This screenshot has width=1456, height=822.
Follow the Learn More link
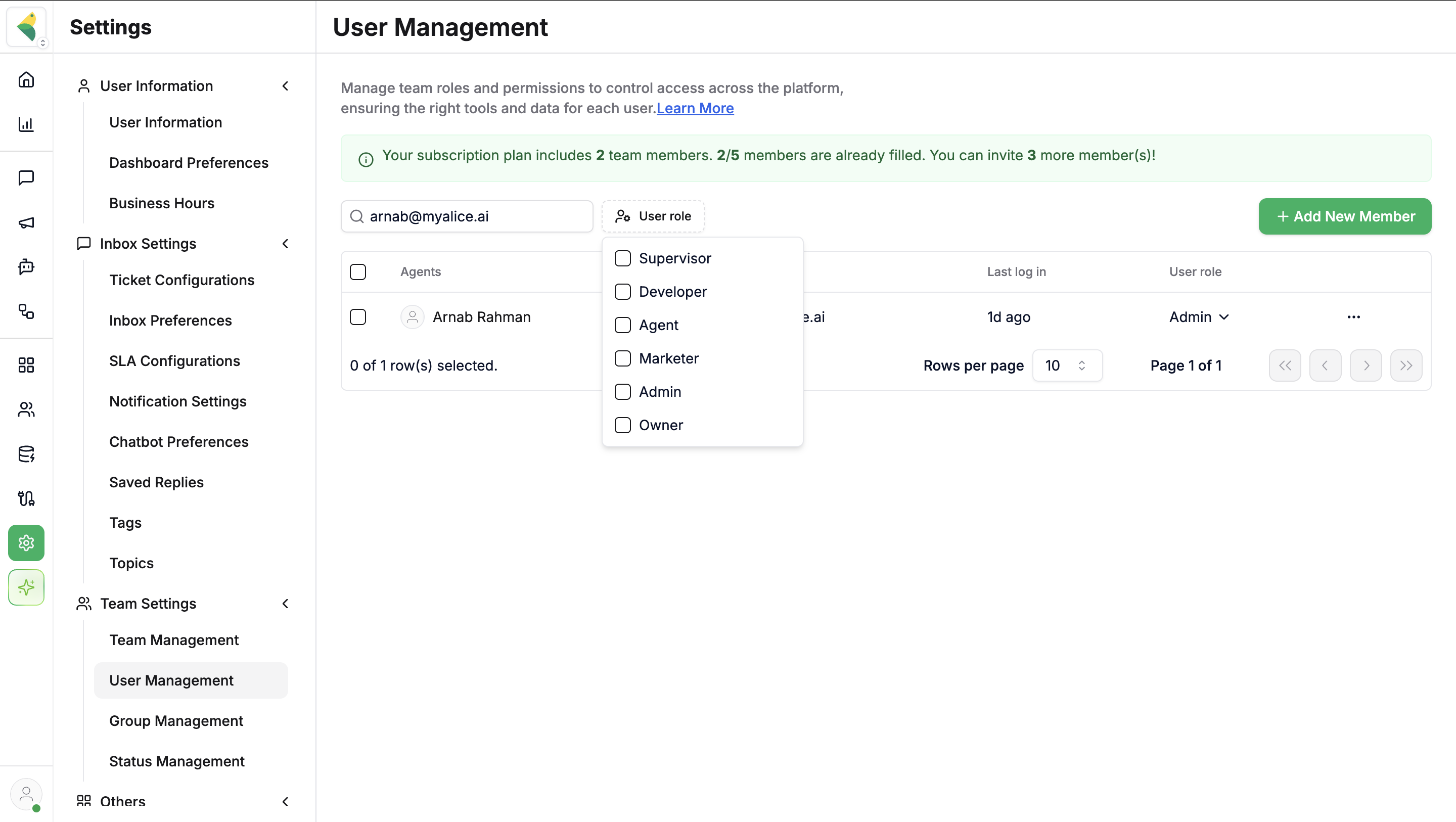pyautogui.click(x=695, y=108)
